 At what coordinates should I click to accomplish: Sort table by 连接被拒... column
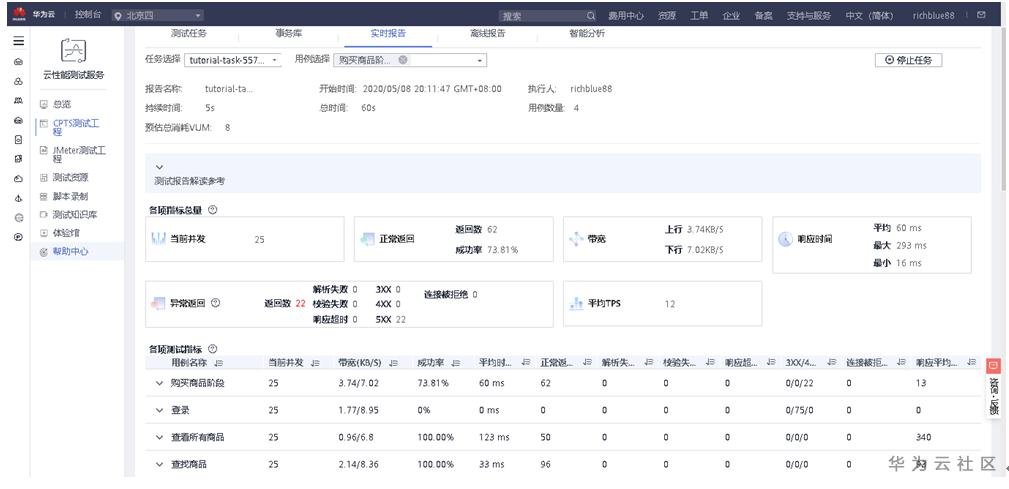pos(901,363)
